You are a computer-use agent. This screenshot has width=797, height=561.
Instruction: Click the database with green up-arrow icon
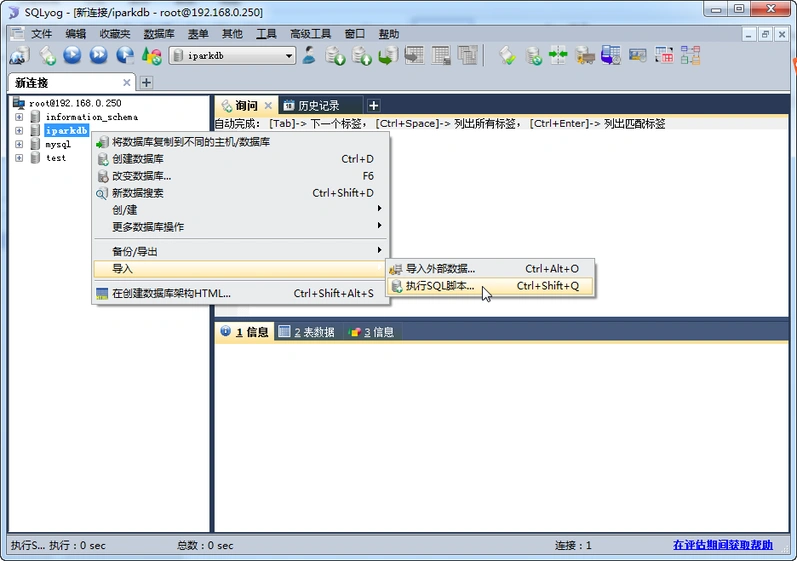click(x=362, y=55)
